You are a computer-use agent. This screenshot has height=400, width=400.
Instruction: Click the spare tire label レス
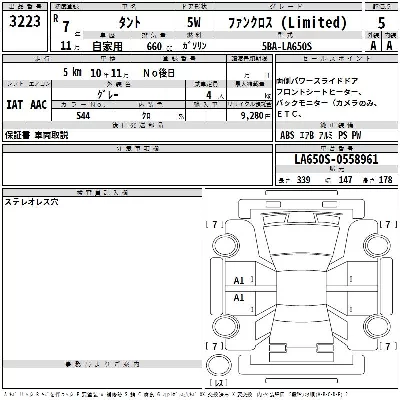(219, 383)
